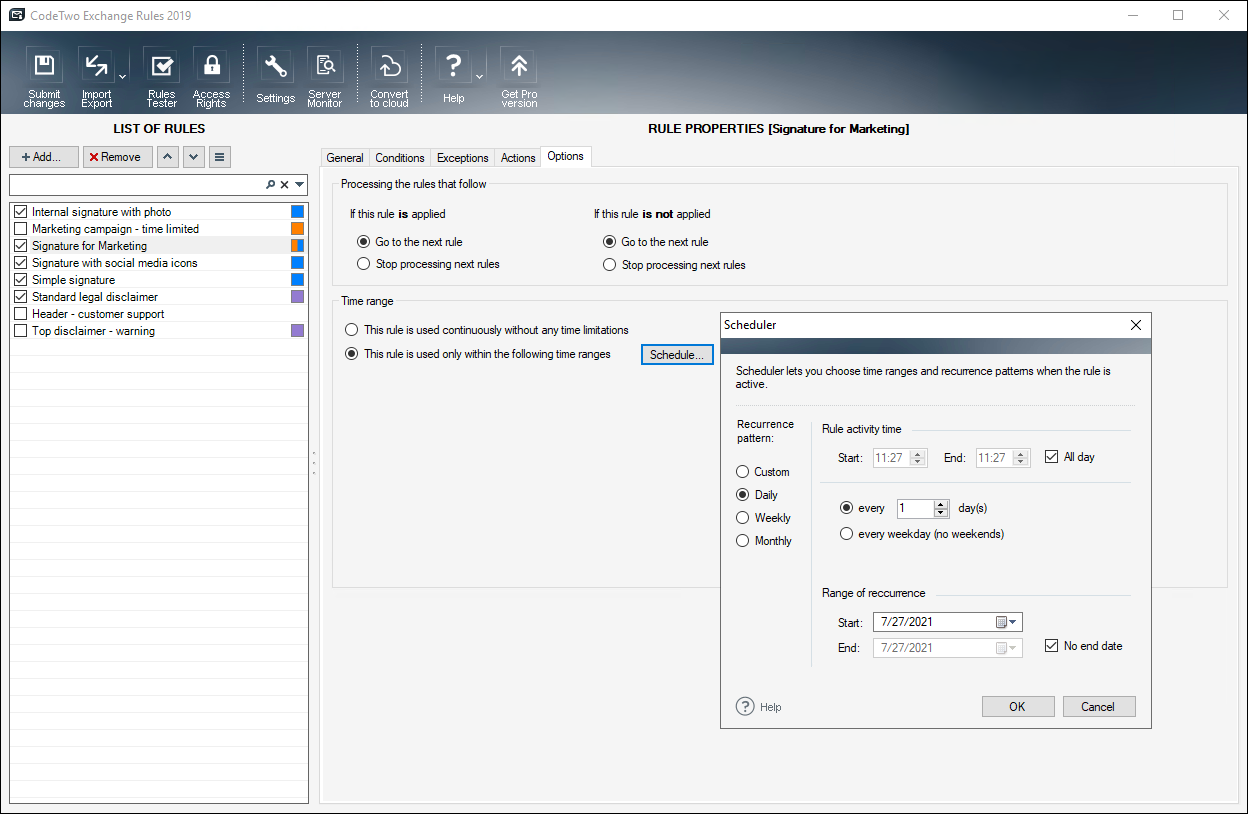The height and width of the screenshot is (814, 1248).
Task: Uncheck the Internal signature with photo rule
Action: coord(20,212)
